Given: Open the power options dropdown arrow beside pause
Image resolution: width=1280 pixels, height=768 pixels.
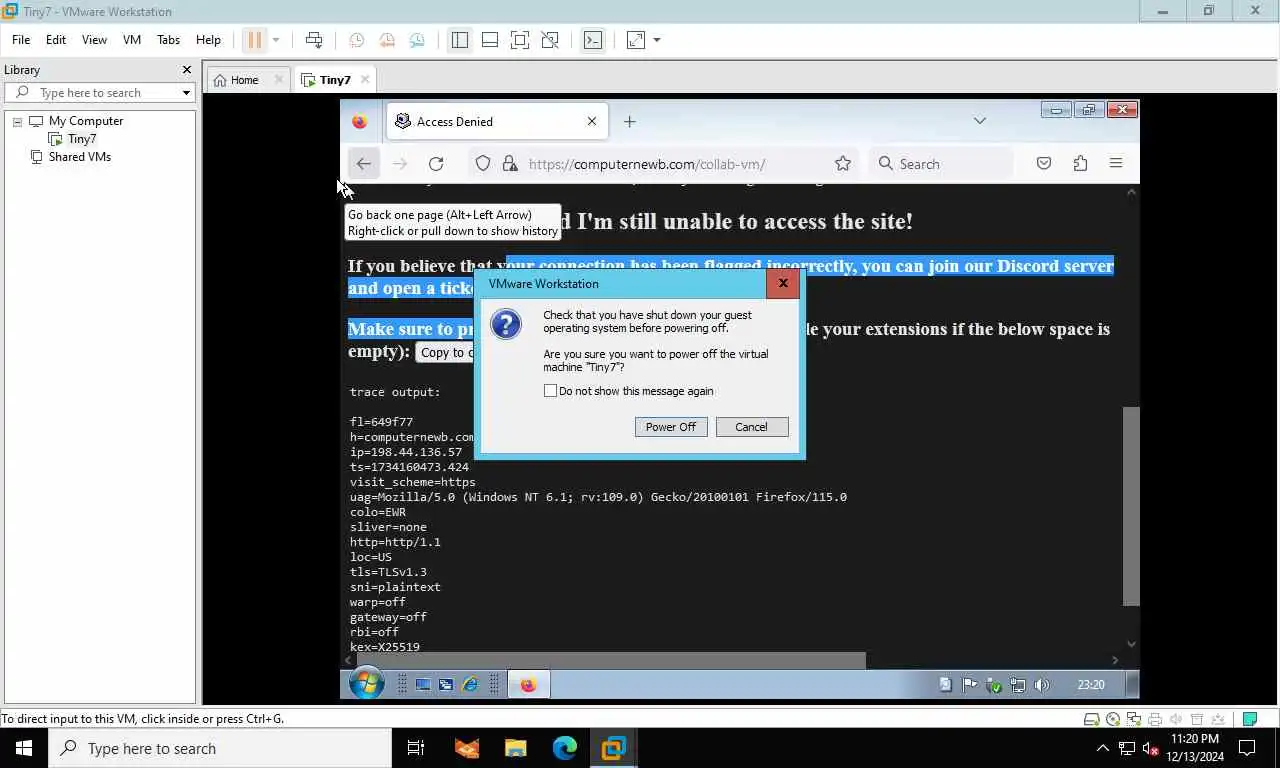Looking at the screenshot, I should 276,40.
